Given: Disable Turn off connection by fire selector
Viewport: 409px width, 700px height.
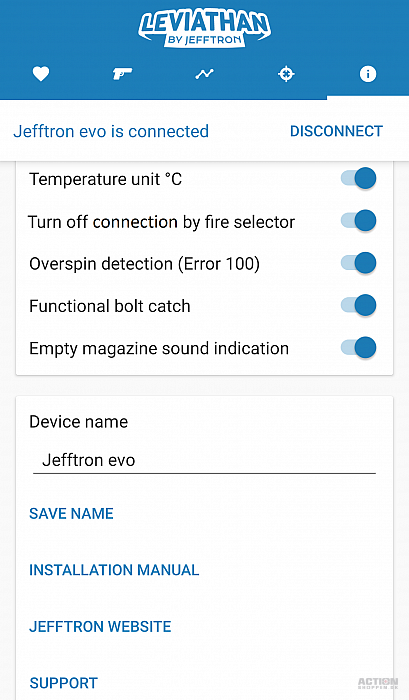Looking at the screenshot, I should click(359, 221).
